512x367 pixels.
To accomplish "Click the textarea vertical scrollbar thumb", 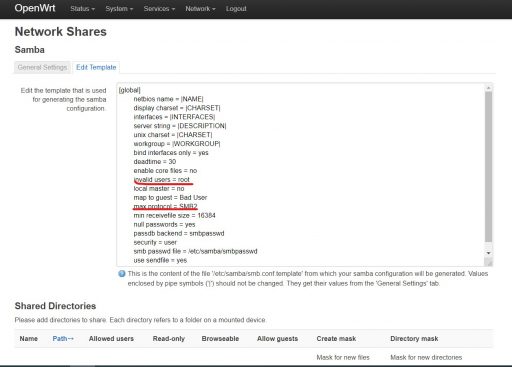I will [488, 167].
